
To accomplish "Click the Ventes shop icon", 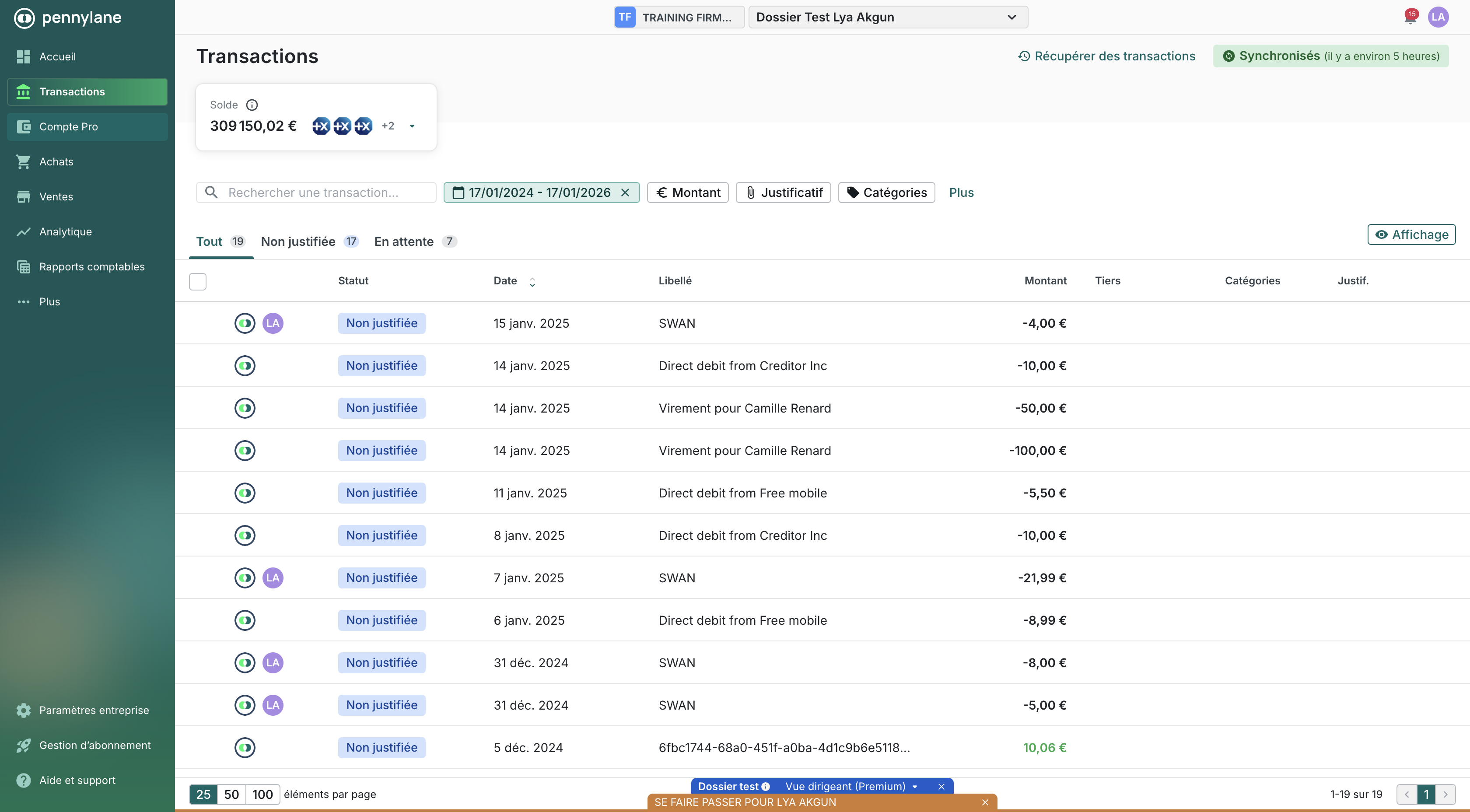I will (23, 196).
